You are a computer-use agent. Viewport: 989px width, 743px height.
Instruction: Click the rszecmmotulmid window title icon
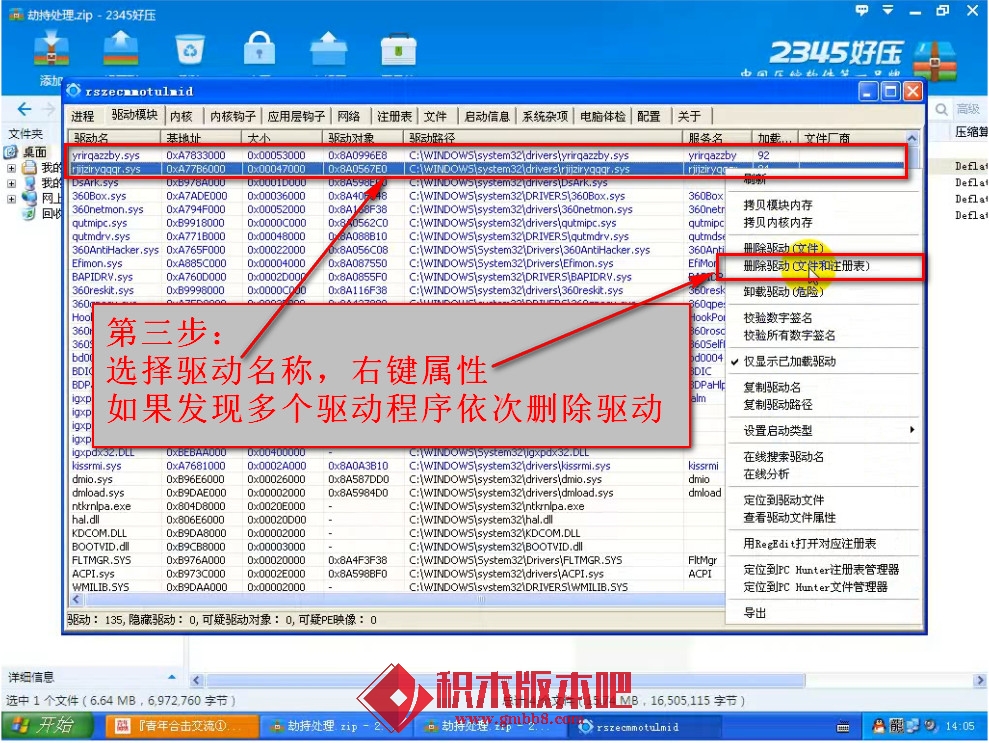pyautogui.click(x=73, y=91)
